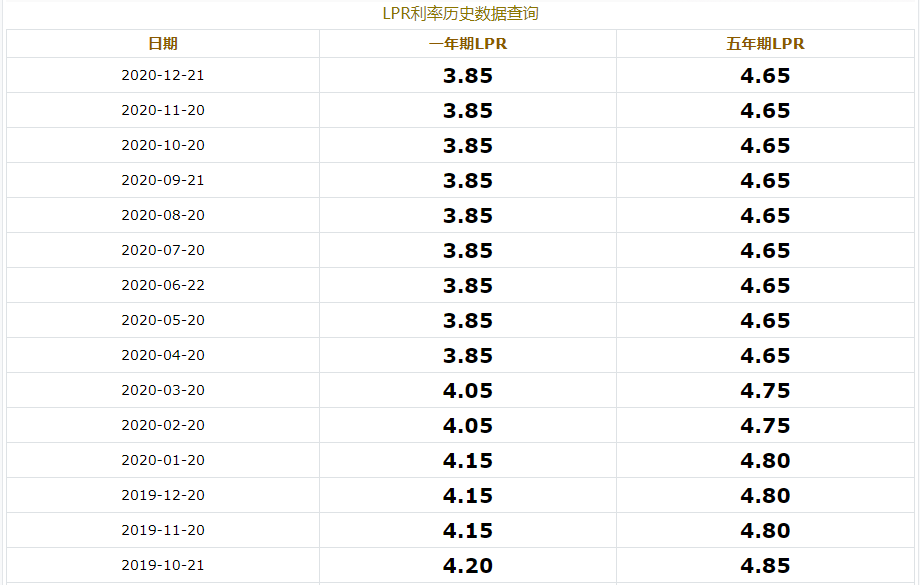Click the one-year 4.05 value for 2020-02-20
The height and width of the screenshot is (585, 920).
tap(468, 426)
